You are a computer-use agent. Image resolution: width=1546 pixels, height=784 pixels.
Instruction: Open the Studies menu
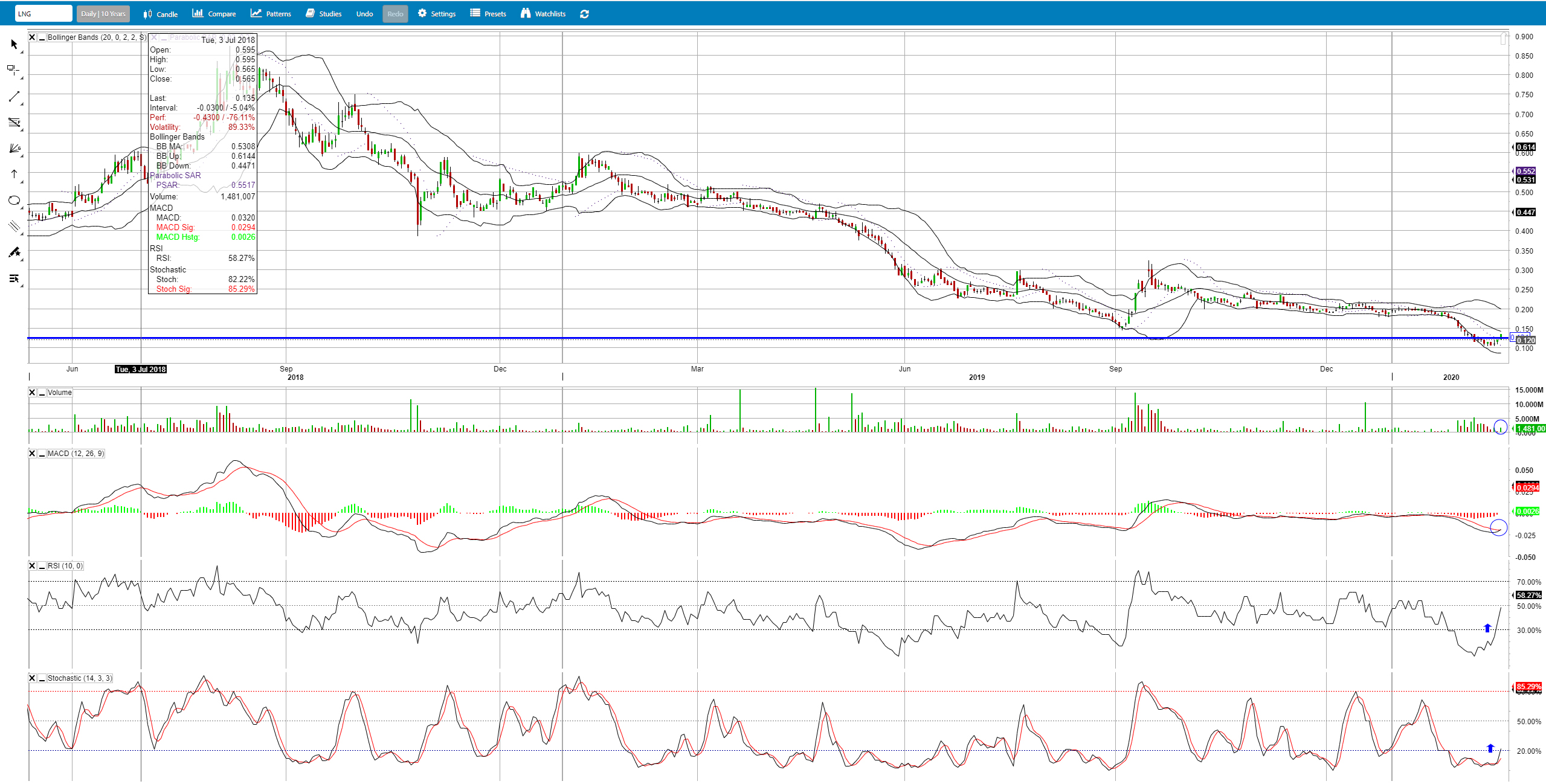[x=323, y=14]
